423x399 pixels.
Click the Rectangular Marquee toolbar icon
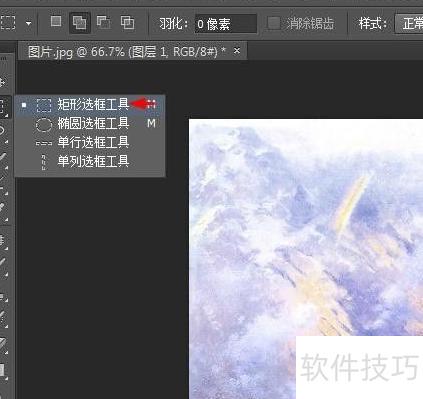(x=3, y=106)
